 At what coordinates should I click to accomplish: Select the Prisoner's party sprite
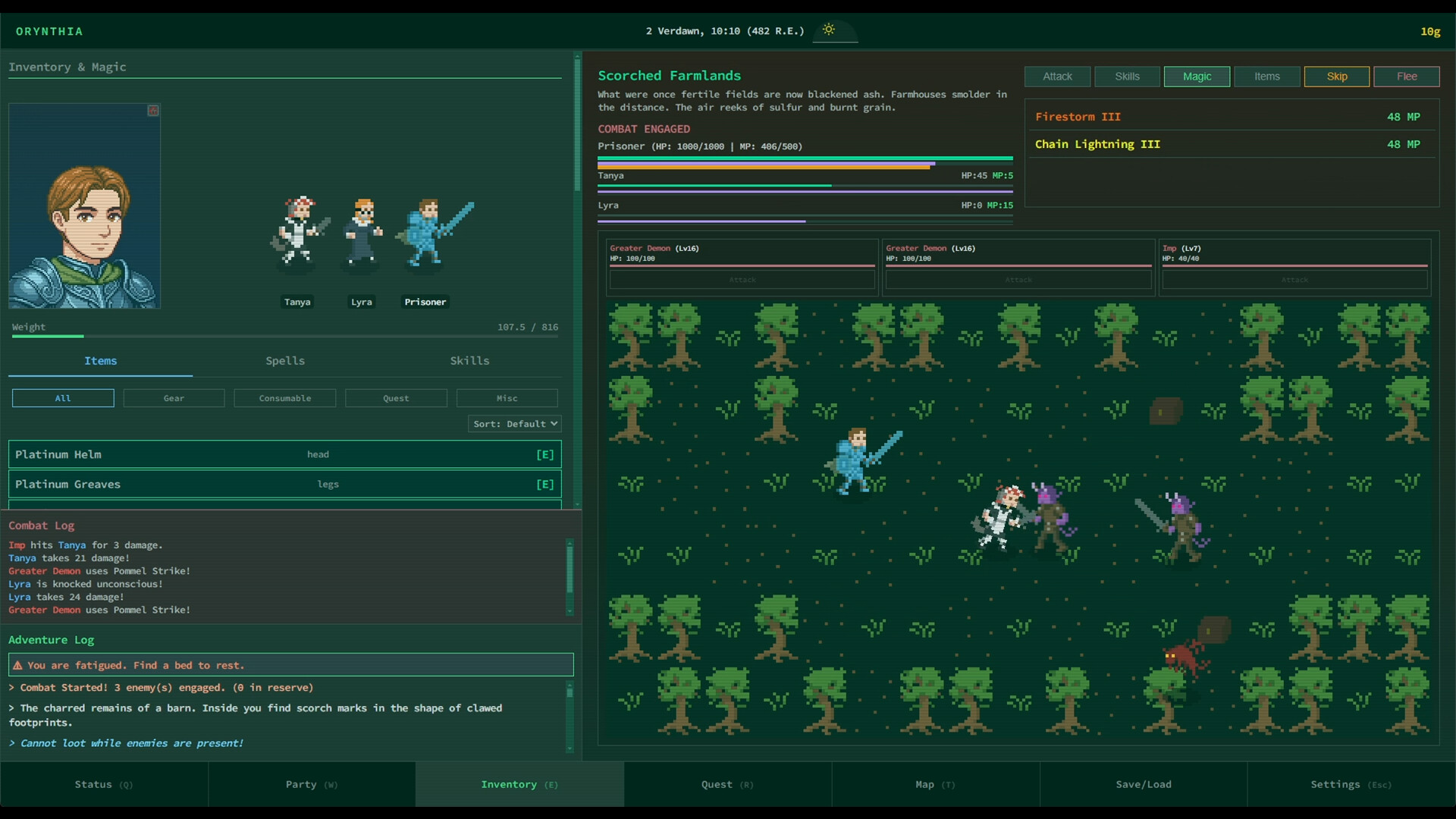pos(428,231)
